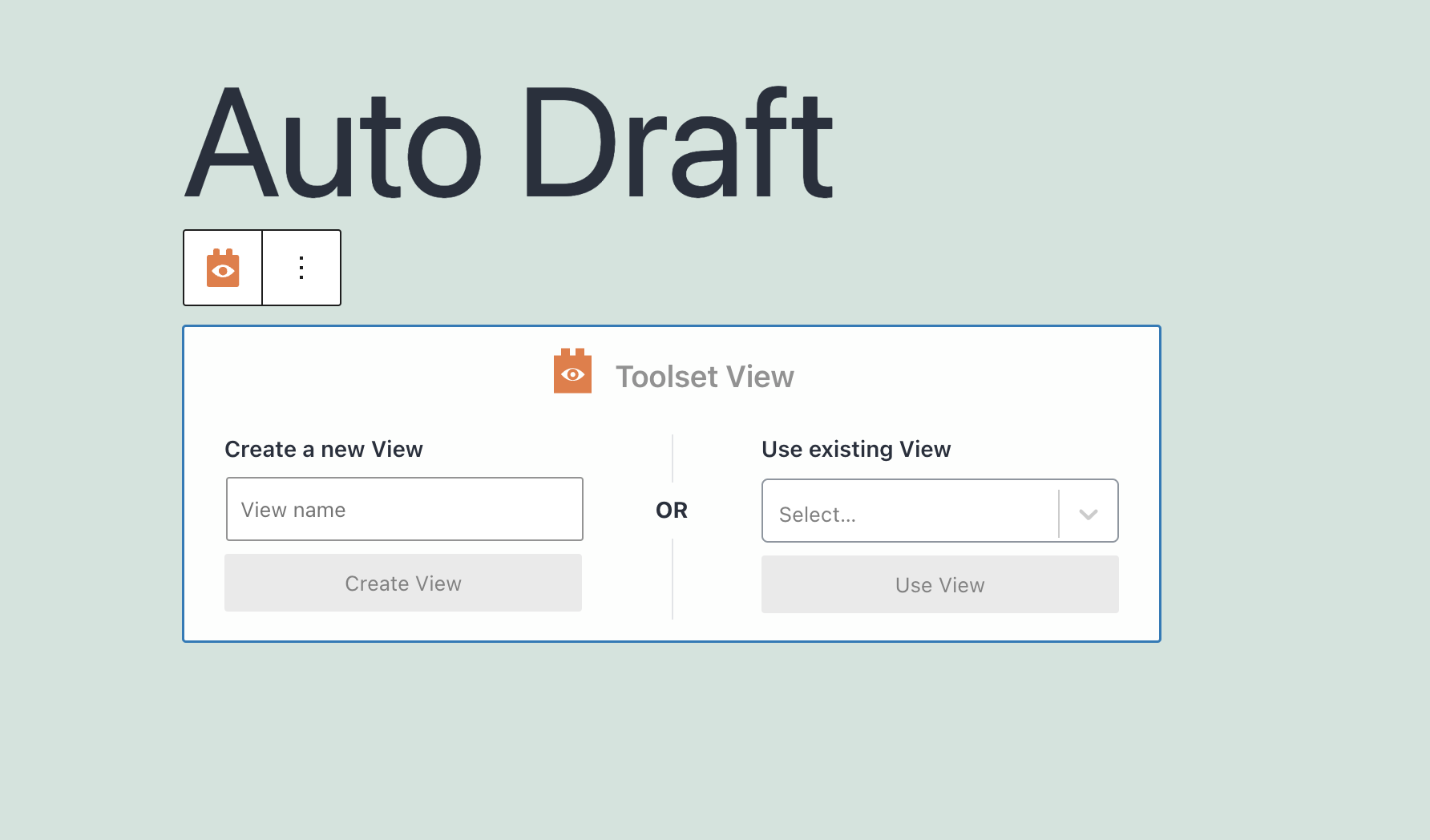This screenshot has height=840, width=1430.
Task: Click the small separator line beside the dropdown chevron
Action: pos(1059,514)
